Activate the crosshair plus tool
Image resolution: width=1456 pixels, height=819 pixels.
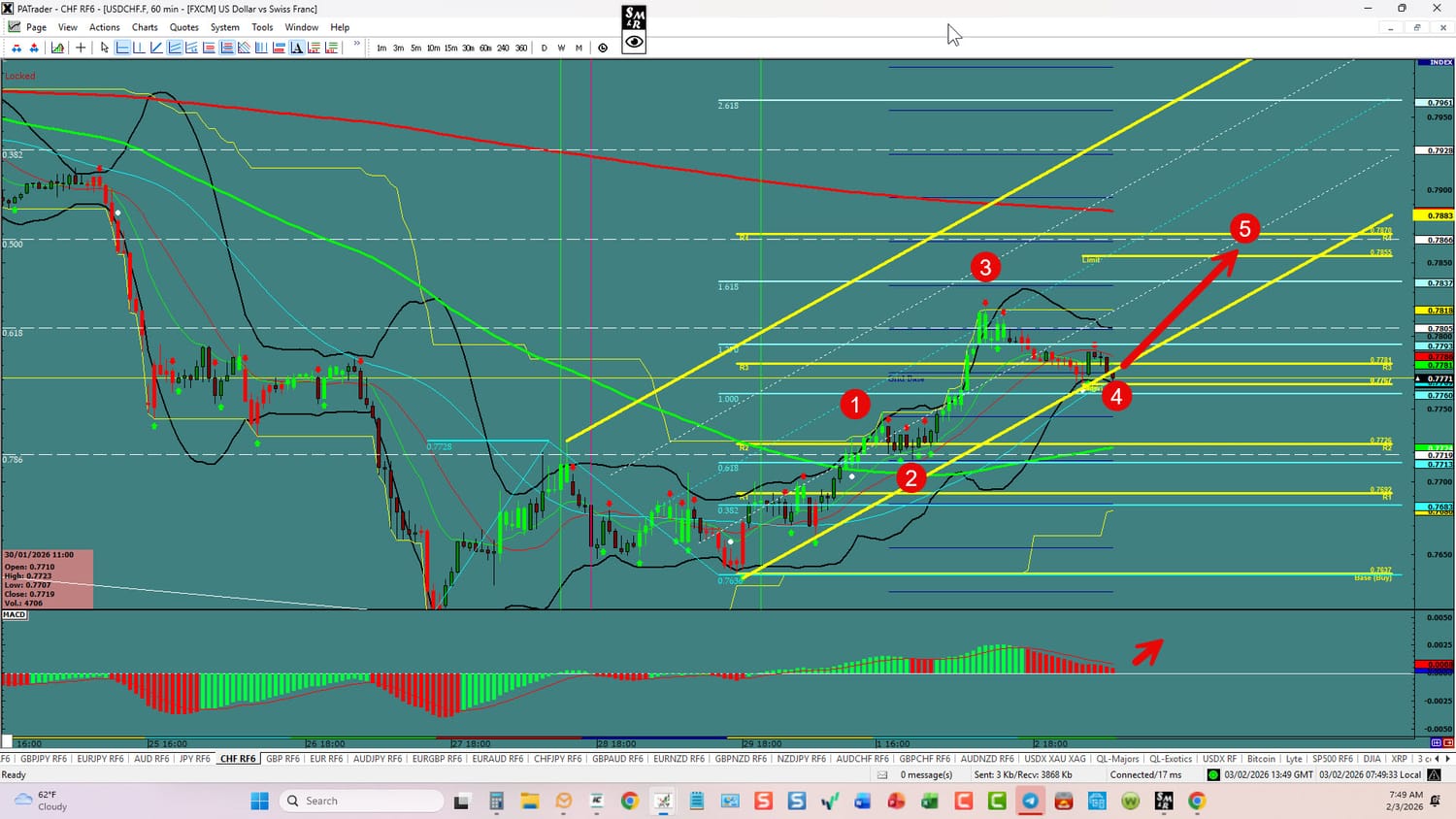coord(81,48)
